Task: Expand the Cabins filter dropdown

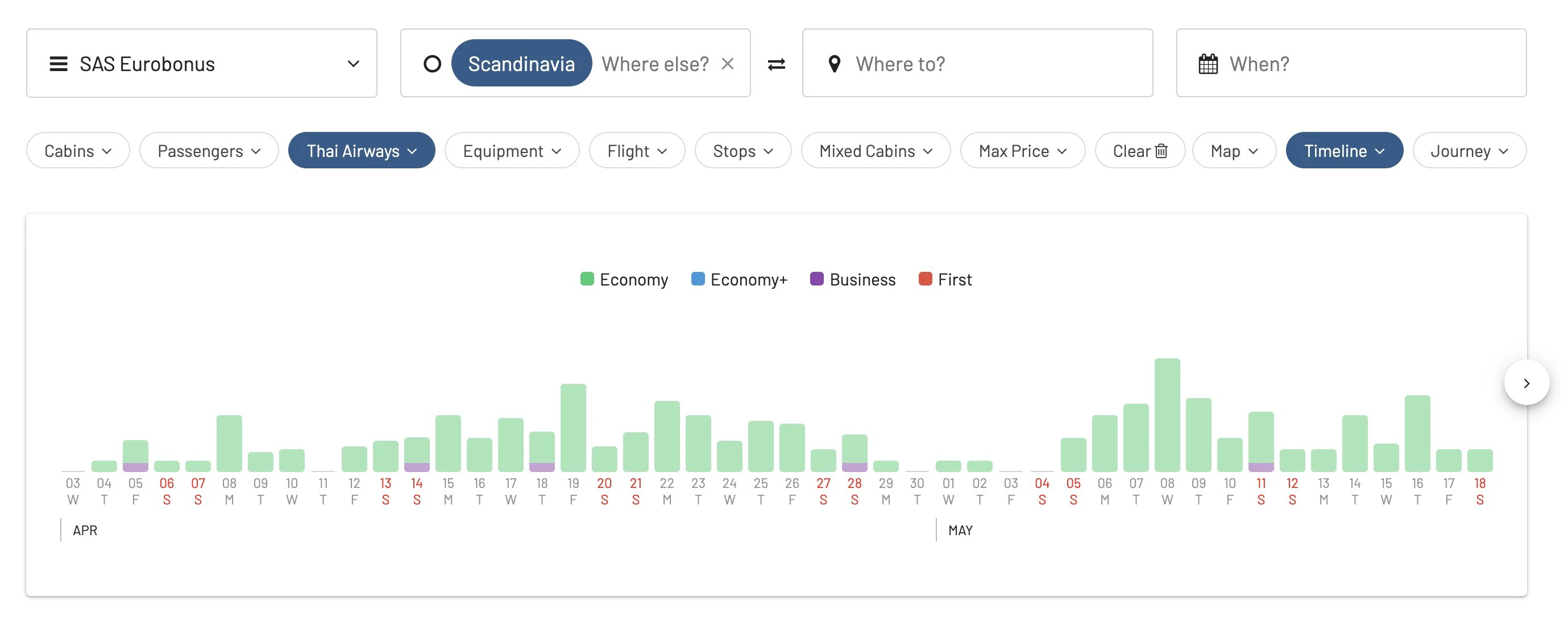Action: click(78, 150)
